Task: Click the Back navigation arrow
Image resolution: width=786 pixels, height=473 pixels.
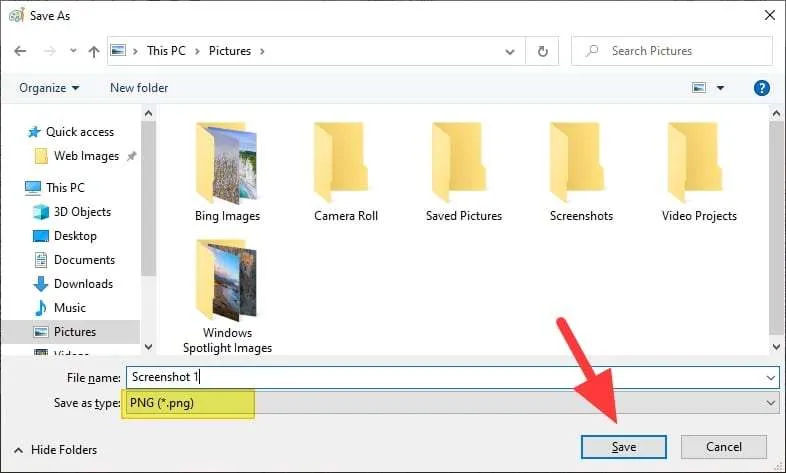Action: (20, 51)
